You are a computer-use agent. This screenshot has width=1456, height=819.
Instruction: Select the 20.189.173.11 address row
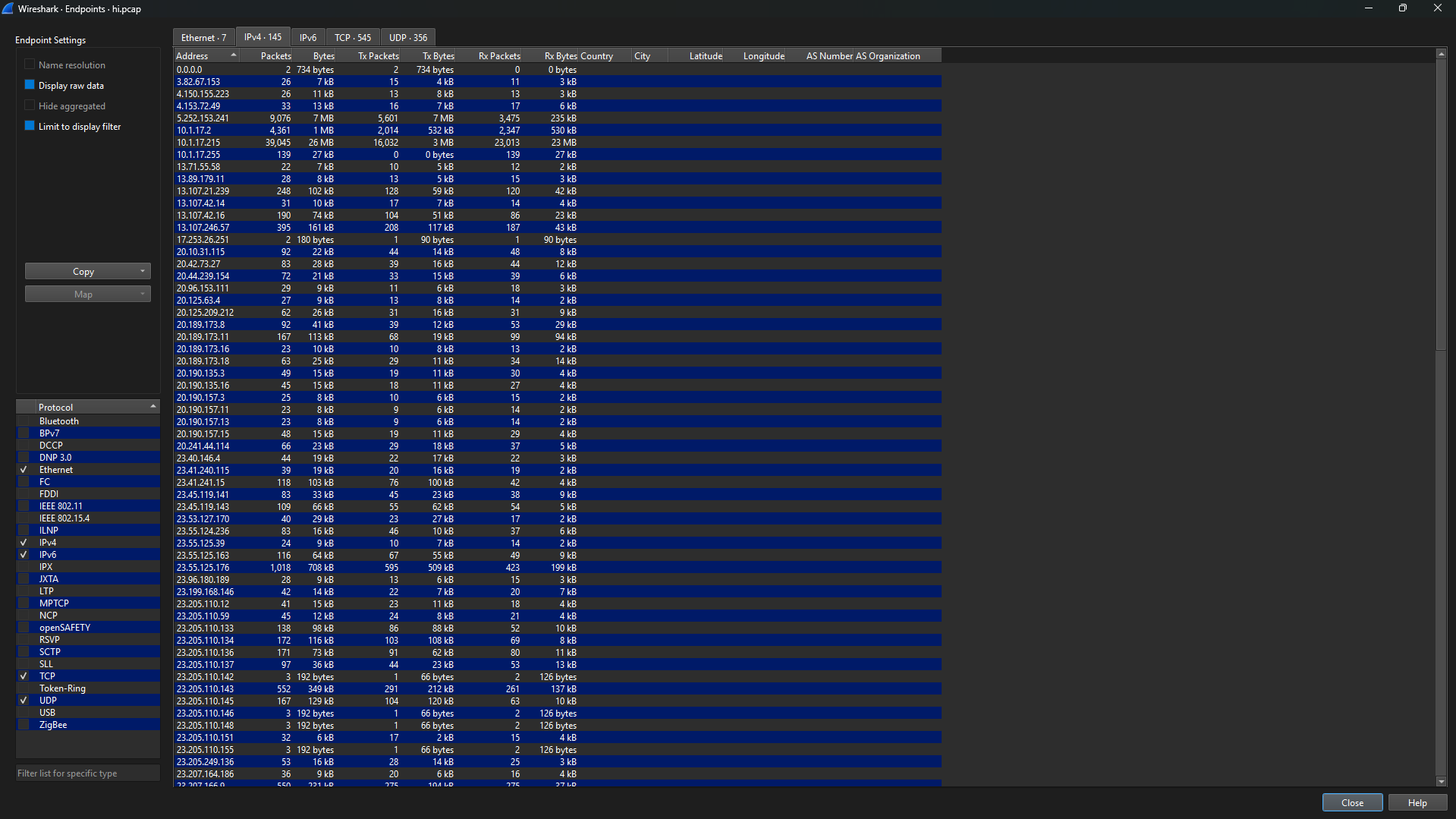(558, 336)
